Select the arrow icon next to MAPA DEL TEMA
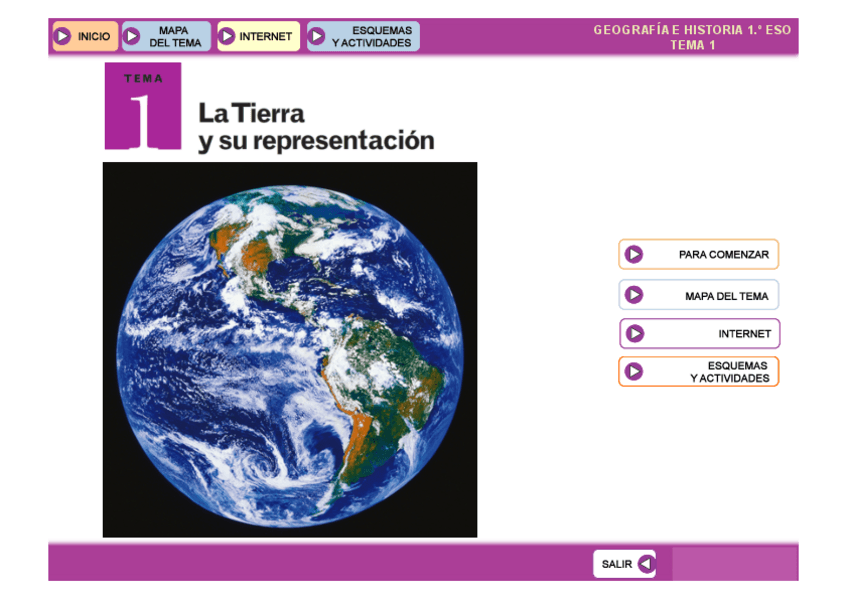 (132, 35)
